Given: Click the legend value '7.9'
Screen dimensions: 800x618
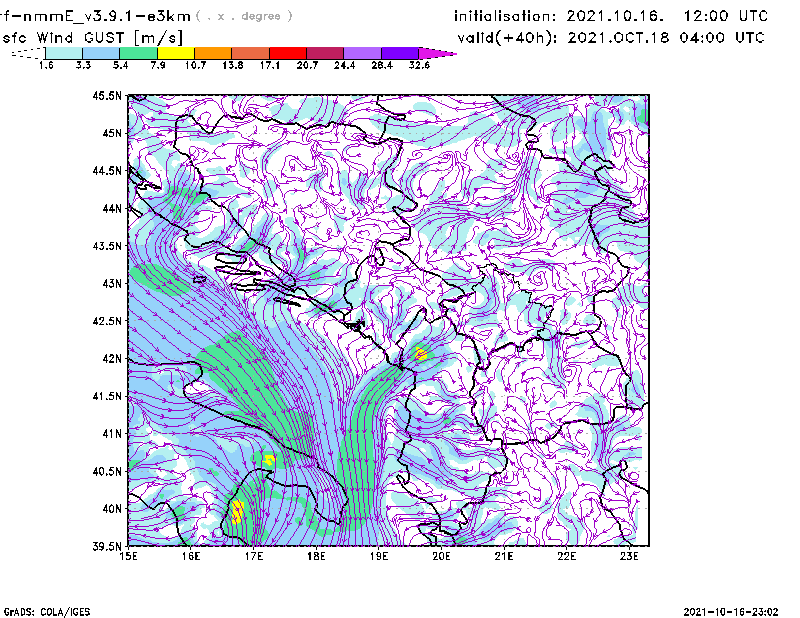Looking at the screenshot, I should click(158, 65).
